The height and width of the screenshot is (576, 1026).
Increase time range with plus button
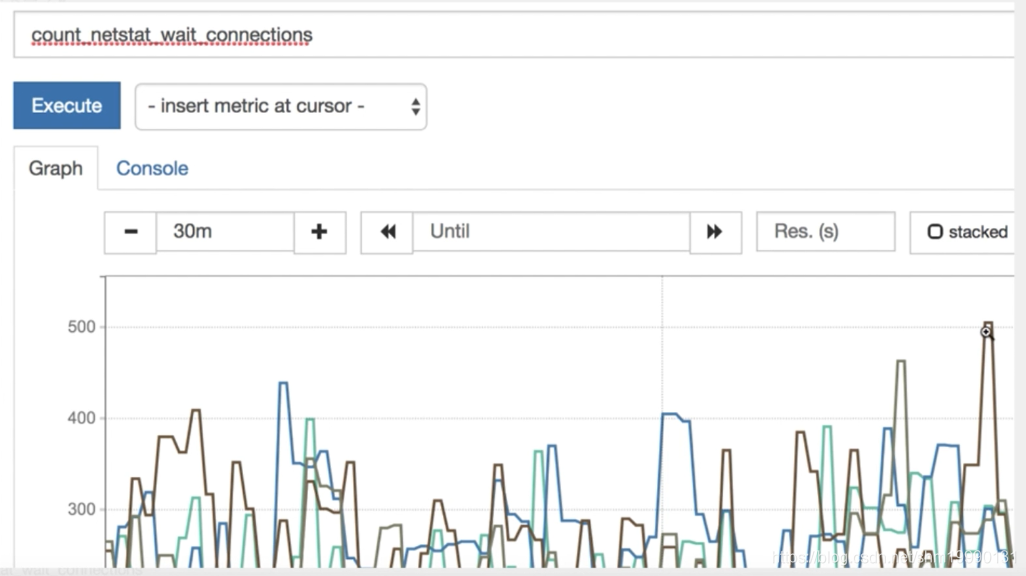319,232
